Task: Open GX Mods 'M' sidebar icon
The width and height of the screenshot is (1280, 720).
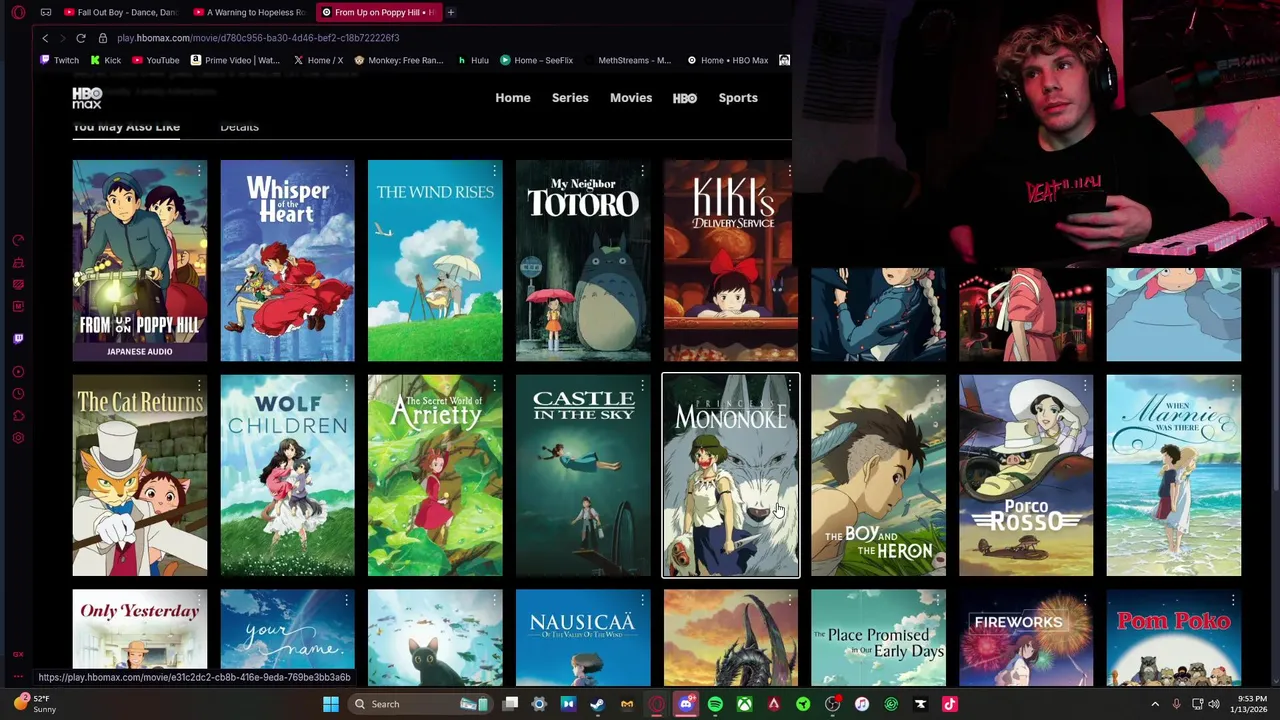Action: pyautogui.click(x=18, y=307)
